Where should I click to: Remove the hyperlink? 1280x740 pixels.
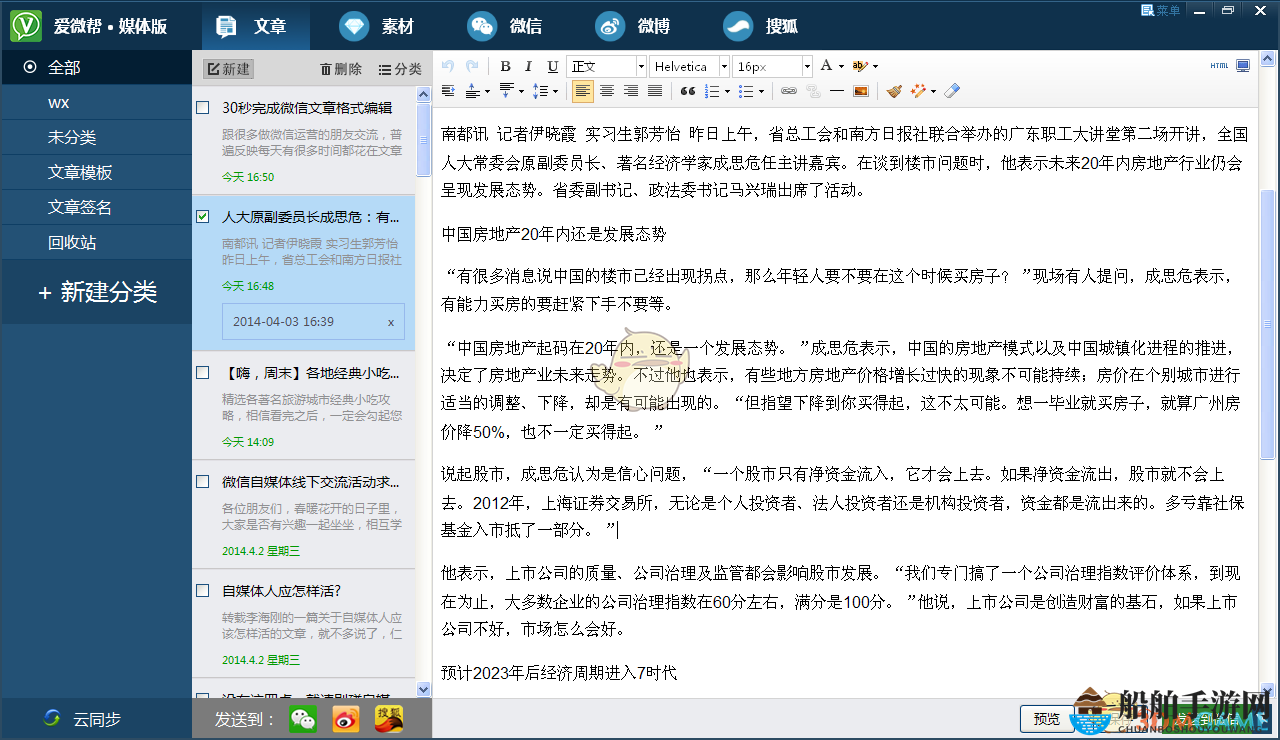coord(813,91)
